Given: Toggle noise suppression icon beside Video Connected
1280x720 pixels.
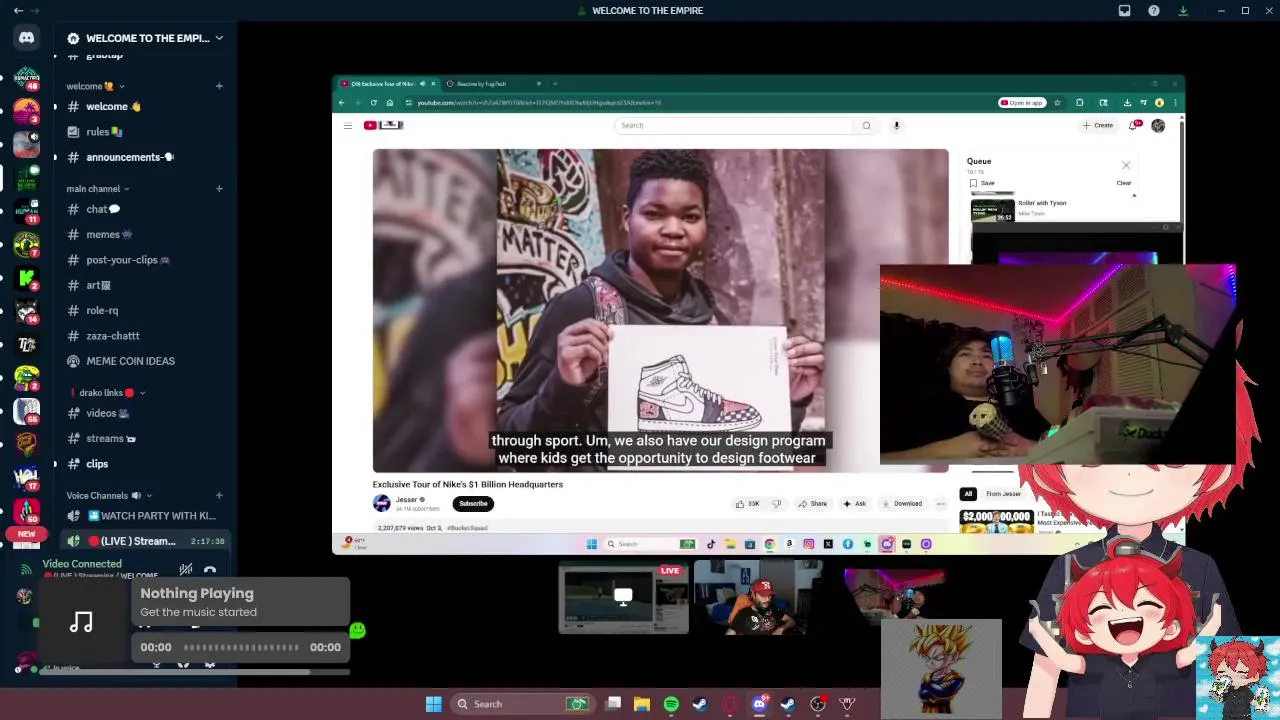Looking at the screenshot, I should (x=185, y=571).
